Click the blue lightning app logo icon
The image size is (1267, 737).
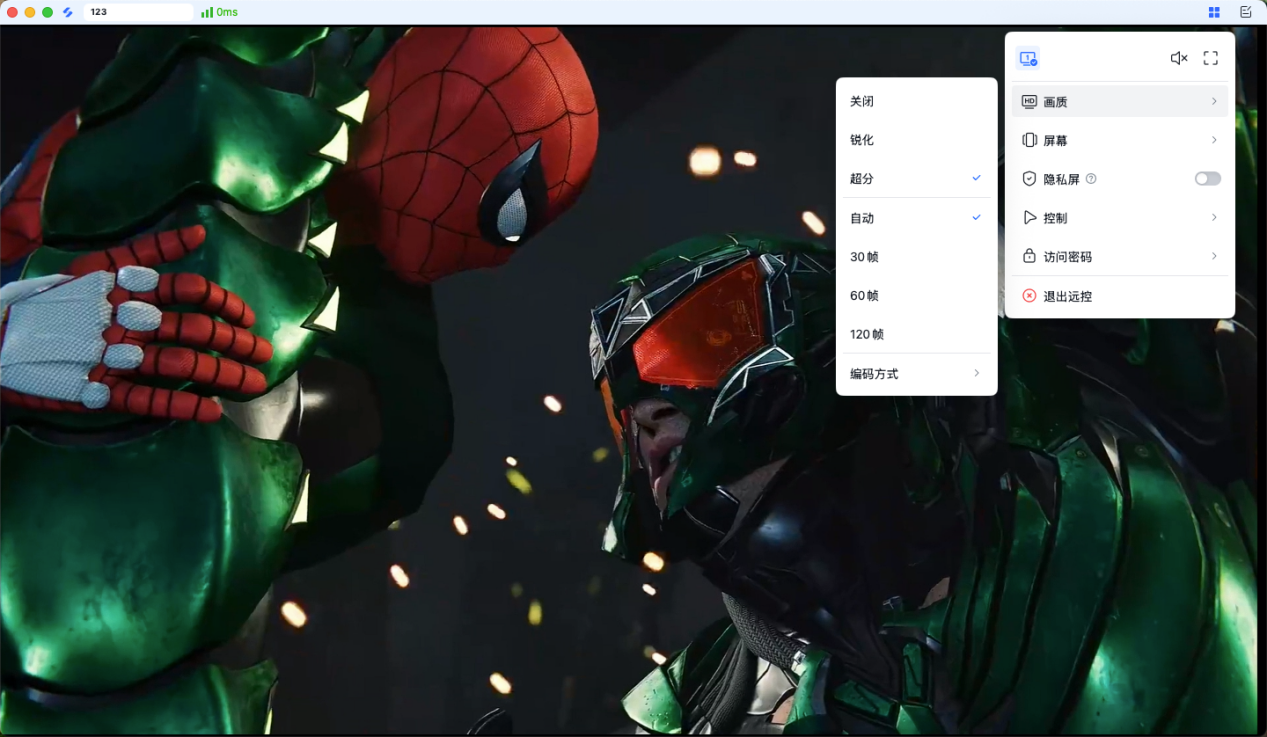click(68, 12)
